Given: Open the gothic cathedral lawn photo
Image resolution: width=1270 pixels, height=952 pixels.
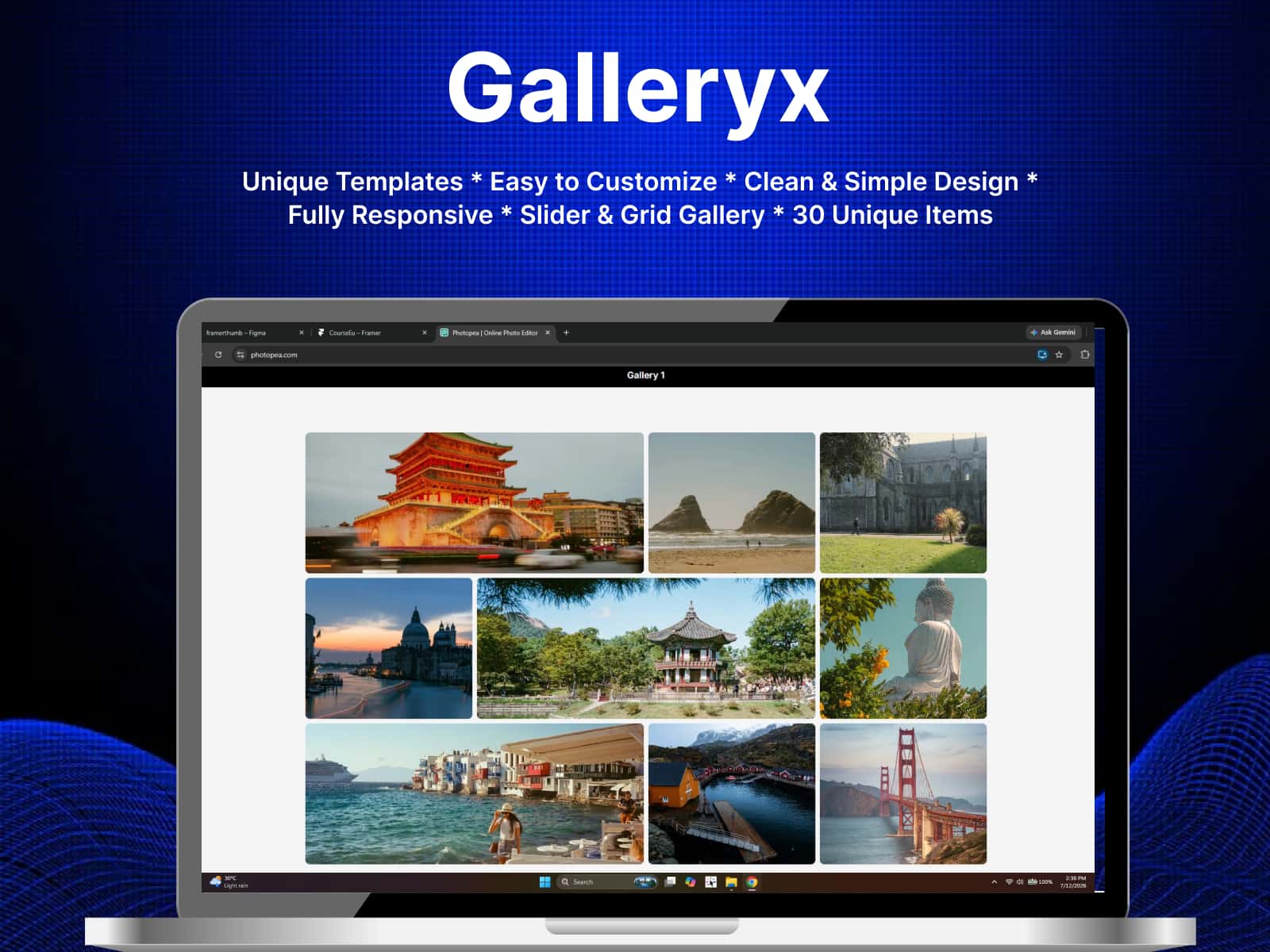Looking at the screenshot, I should (903, 503).
